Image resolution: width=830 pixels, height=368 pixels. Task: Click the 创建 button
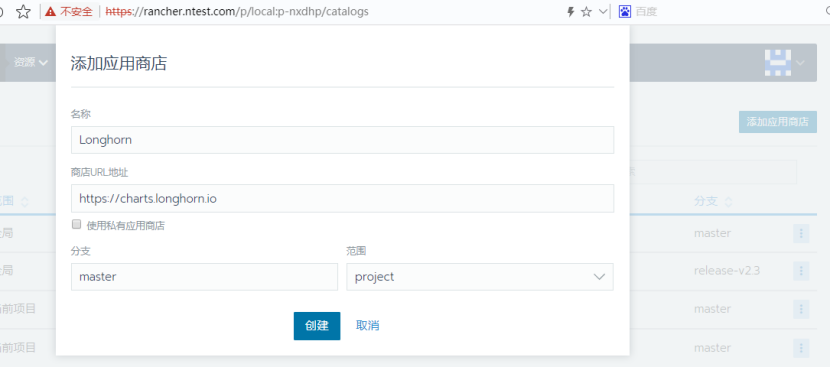[317, 326]
